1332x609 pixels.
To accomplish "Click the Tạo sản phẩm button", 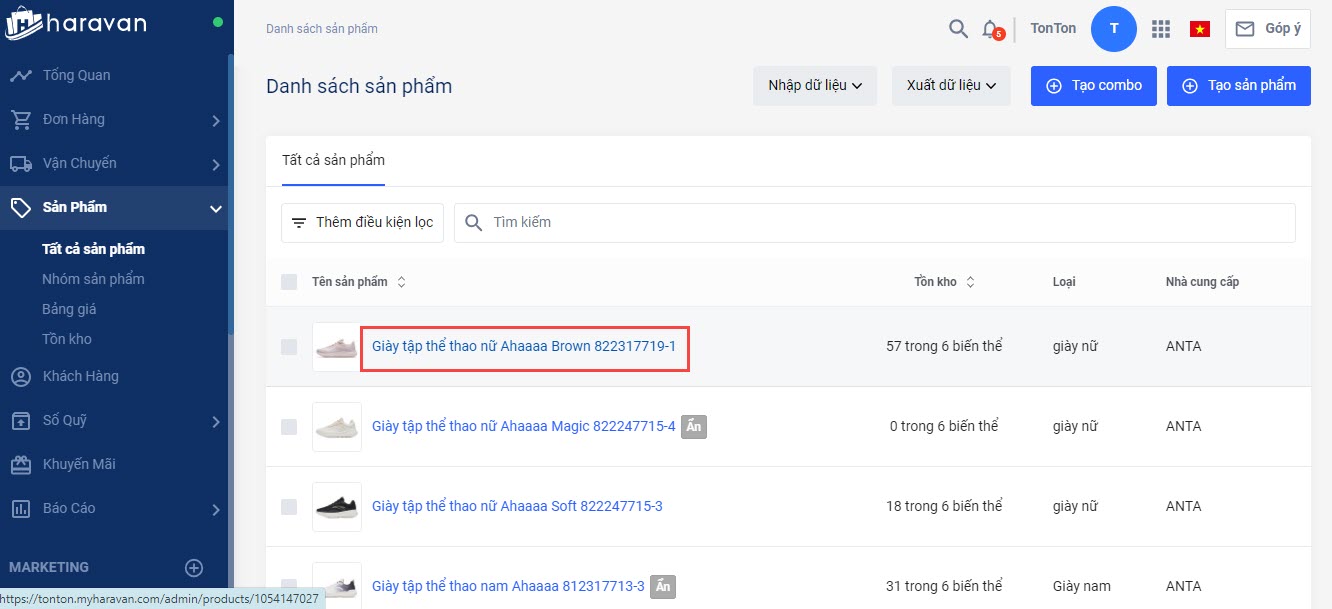I will pyautogui.click(x=1239, y=86).
